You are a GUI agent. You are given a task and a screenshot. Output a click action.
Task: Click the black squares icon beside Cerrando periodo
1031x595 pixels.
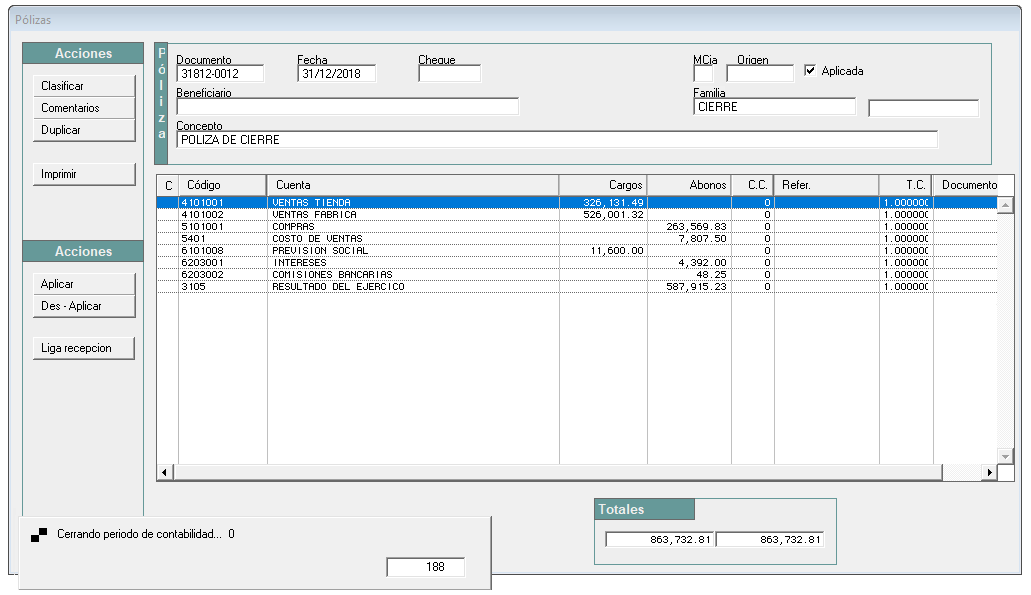[39, 535]
